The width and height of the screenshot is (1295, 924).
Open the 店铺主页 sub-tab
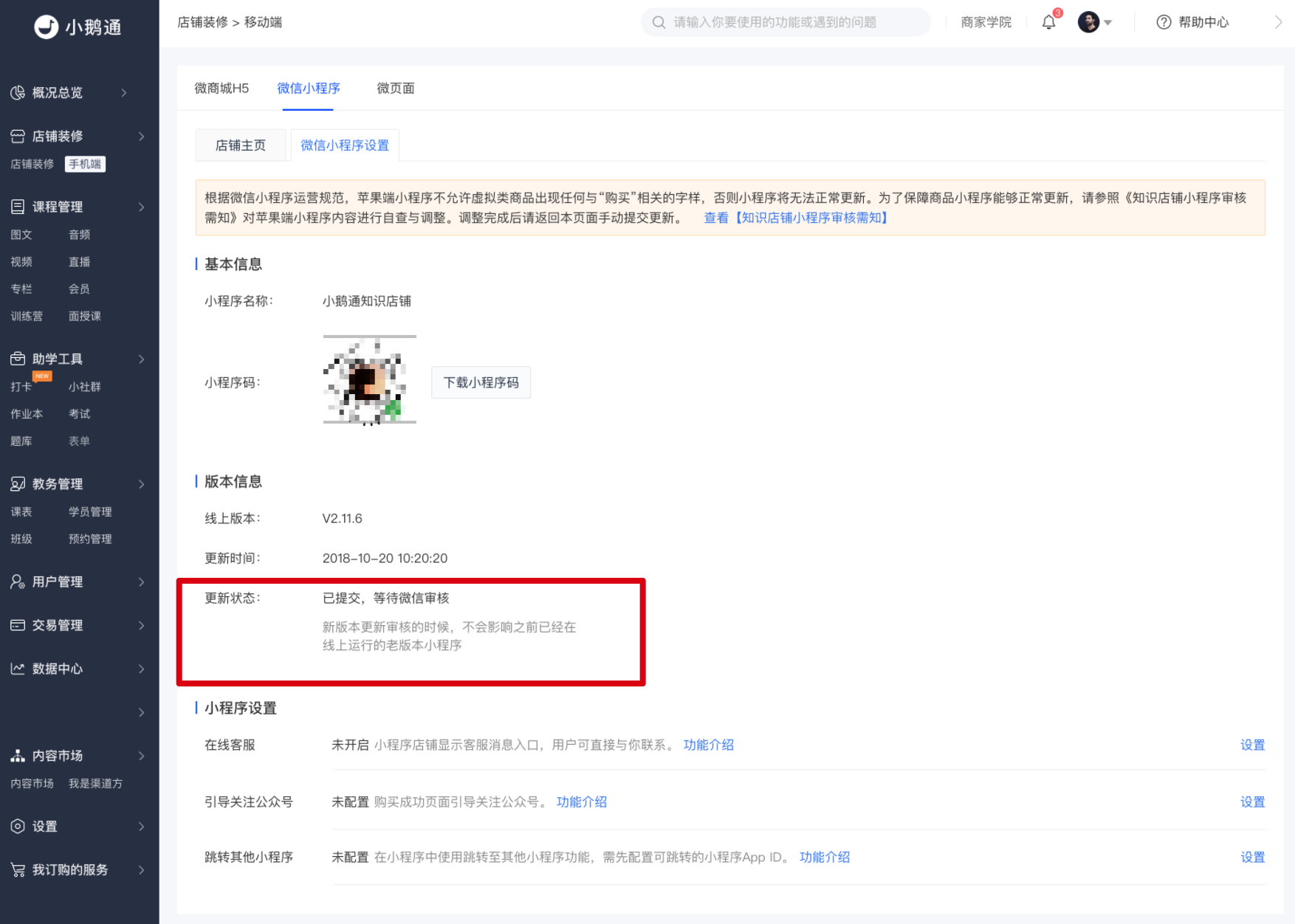pyautogui.click(x=241, y=145)
